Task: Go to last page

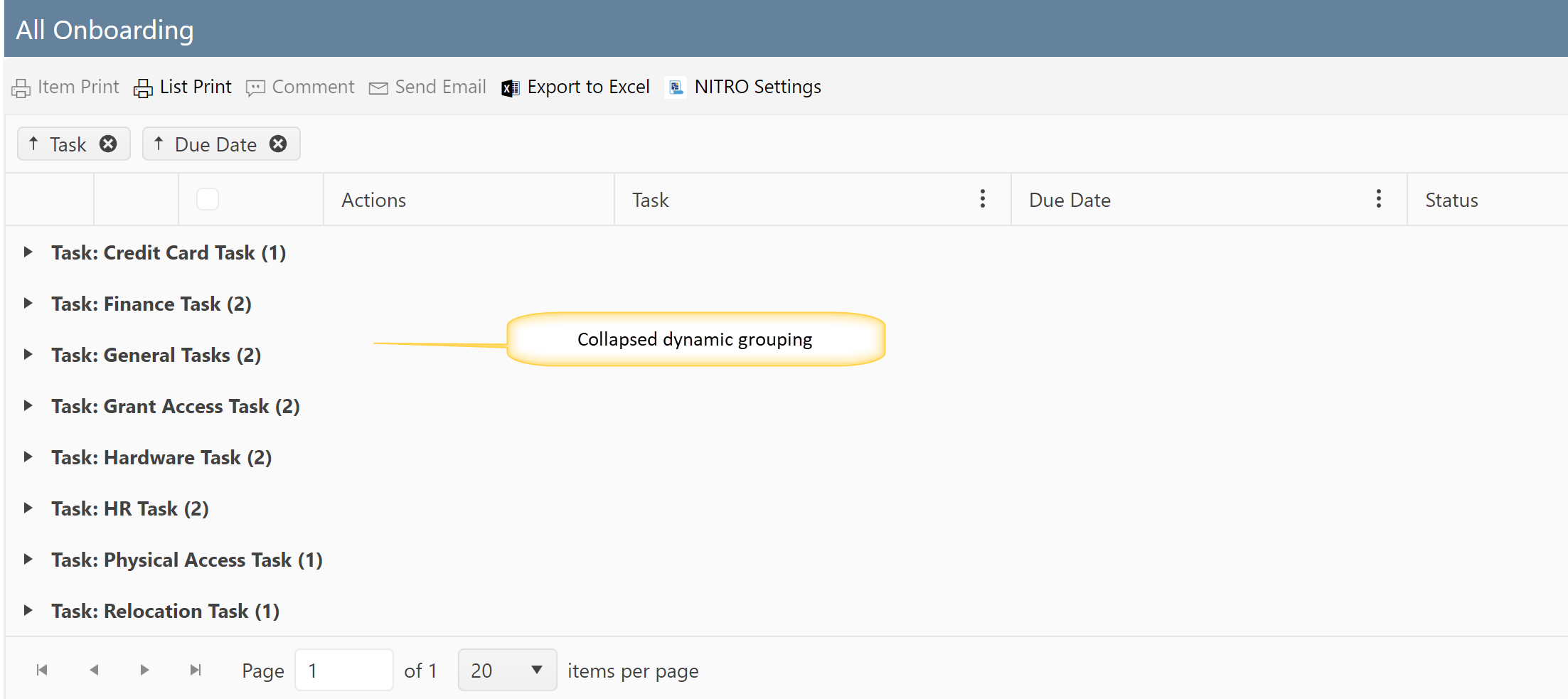Action: click(196, 670)
